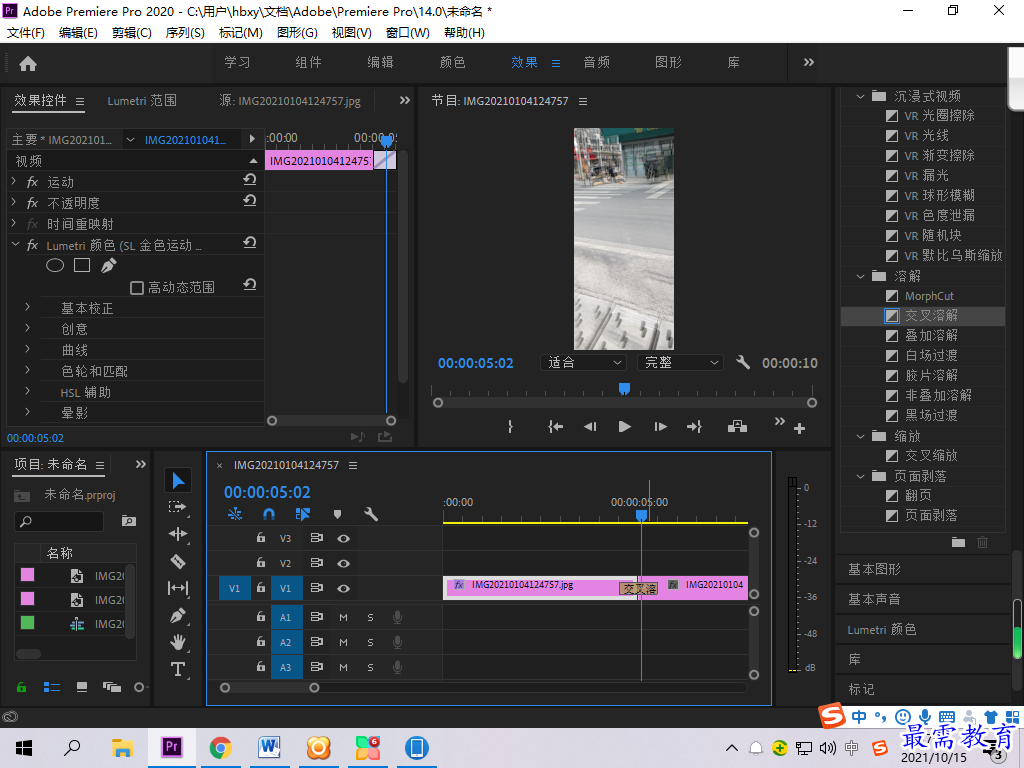Toggle V2 track visibility eye

(344, 563)
